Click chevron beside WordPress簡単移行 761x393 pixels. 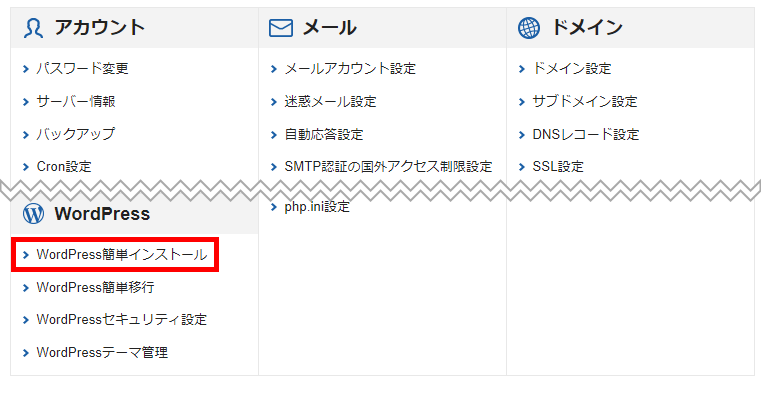[26, 288]
